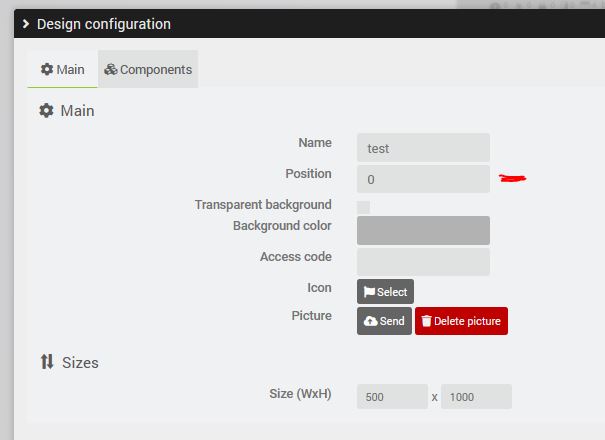Click the trash icon on Delete picture
Image resolution: width=605 pixels, height=440 pixels.
pos(427,321)
